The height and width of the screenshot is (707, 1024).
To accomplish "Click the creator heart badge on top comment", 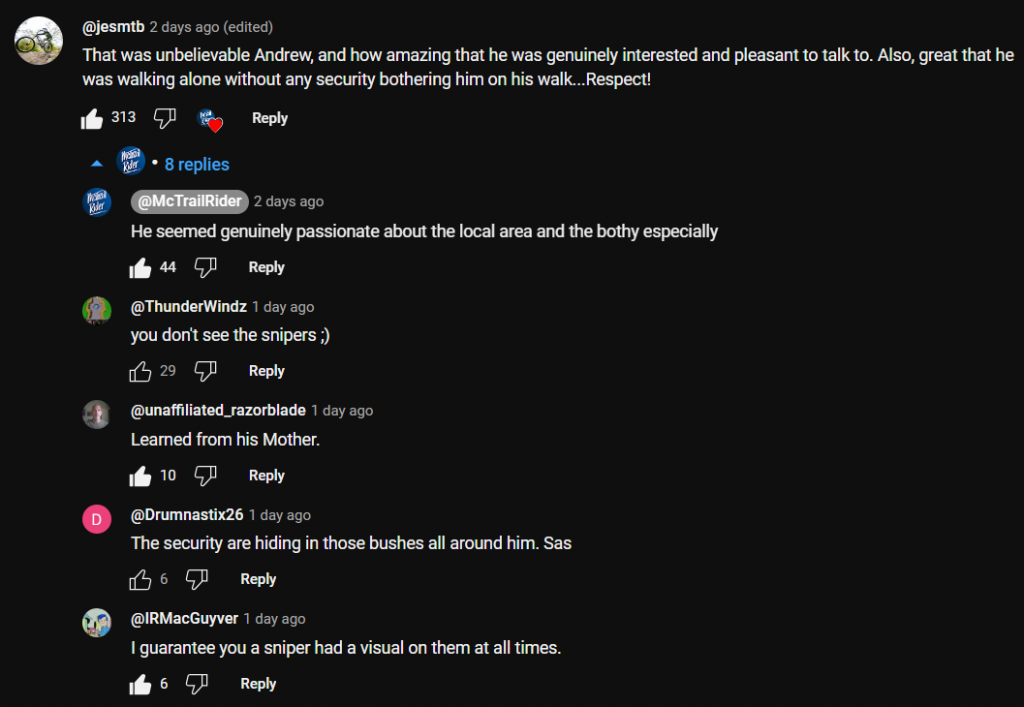I will (209, 119).
